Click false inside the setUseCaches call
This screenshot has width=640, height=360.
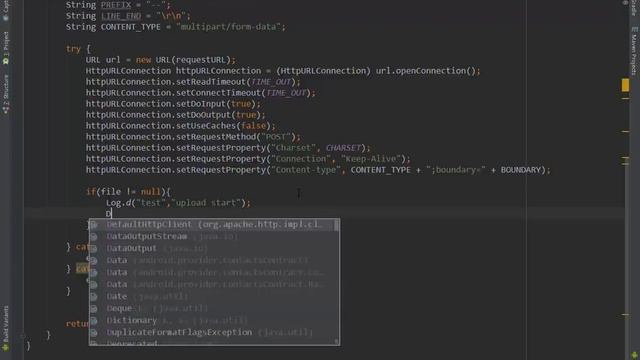click(253, 126)
